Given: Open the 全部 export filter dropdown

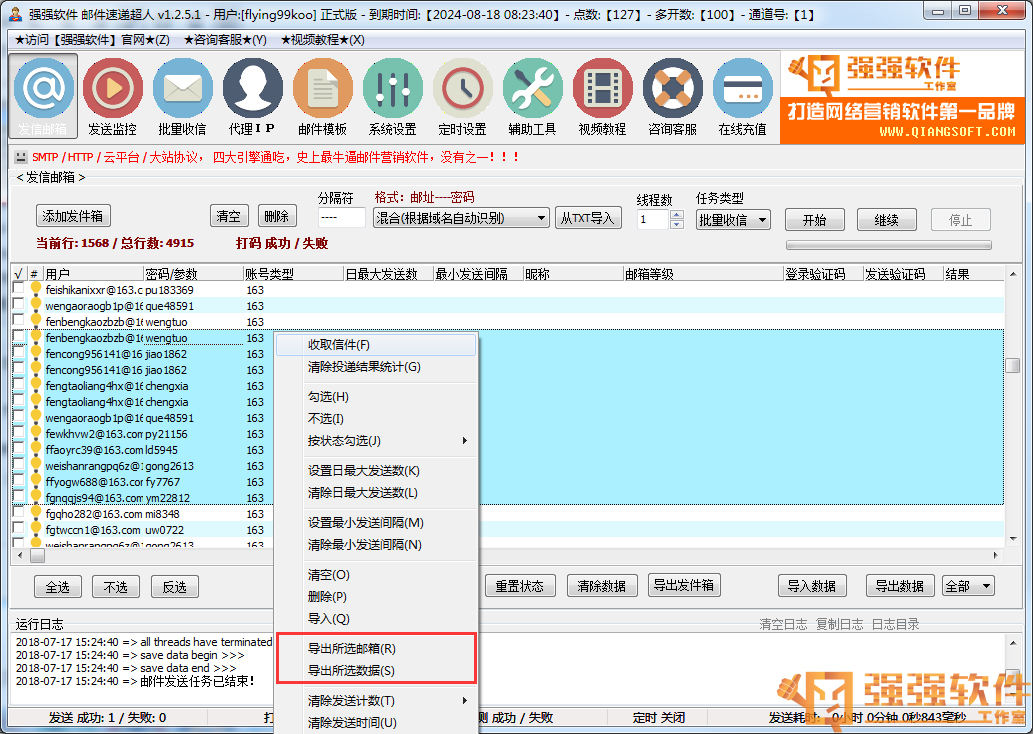Looking at the screenshot, I should tap(968, 586).
